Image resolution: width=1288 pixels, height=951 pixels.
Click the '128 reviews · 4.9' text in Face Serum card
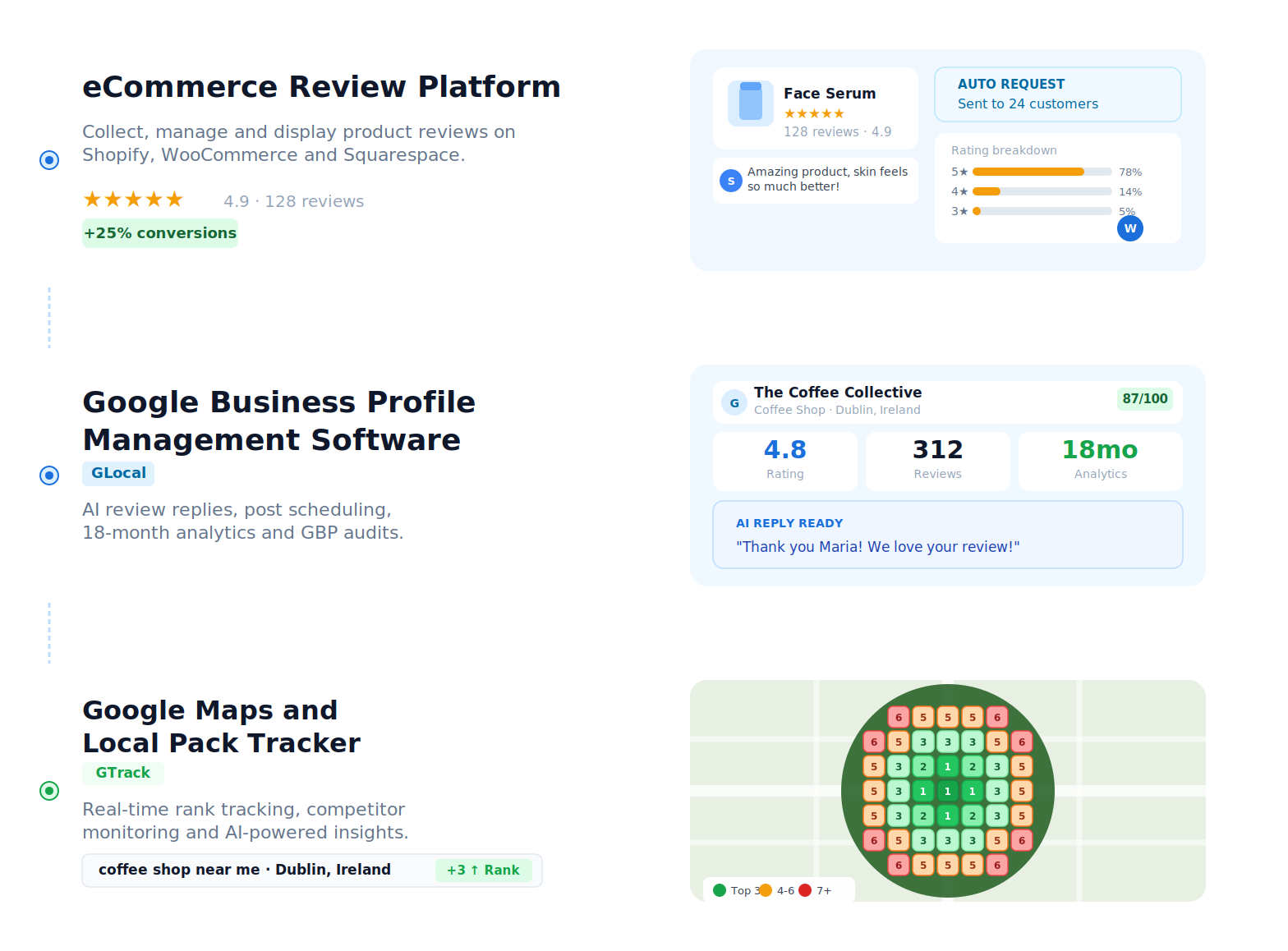[837, 131]
